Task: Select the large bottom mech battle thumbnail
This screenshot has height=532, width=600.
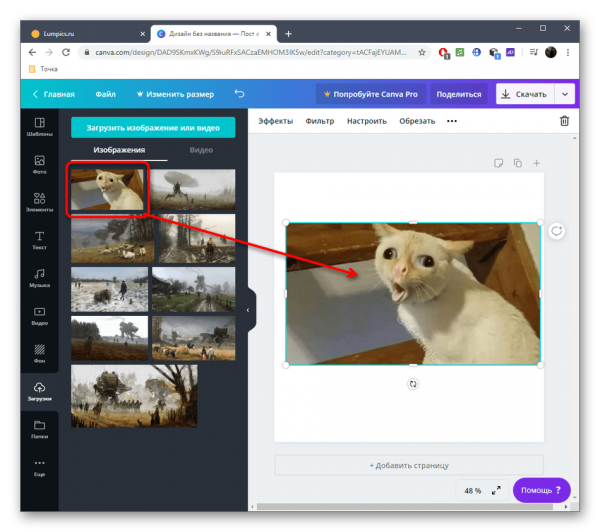Action: pos(134,396)
